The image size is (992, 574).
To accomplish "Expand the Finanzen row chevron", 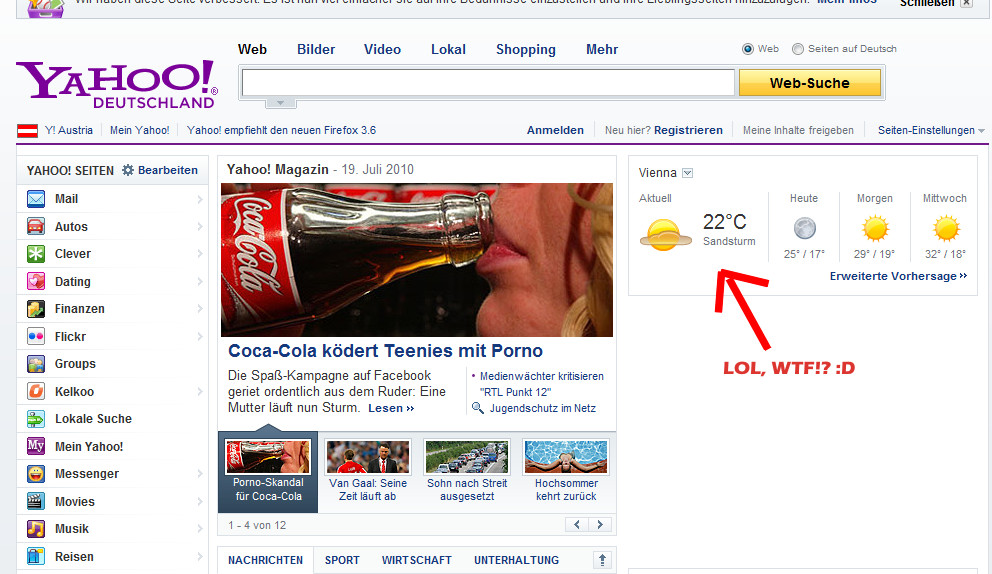I will [x=199, y=309].
